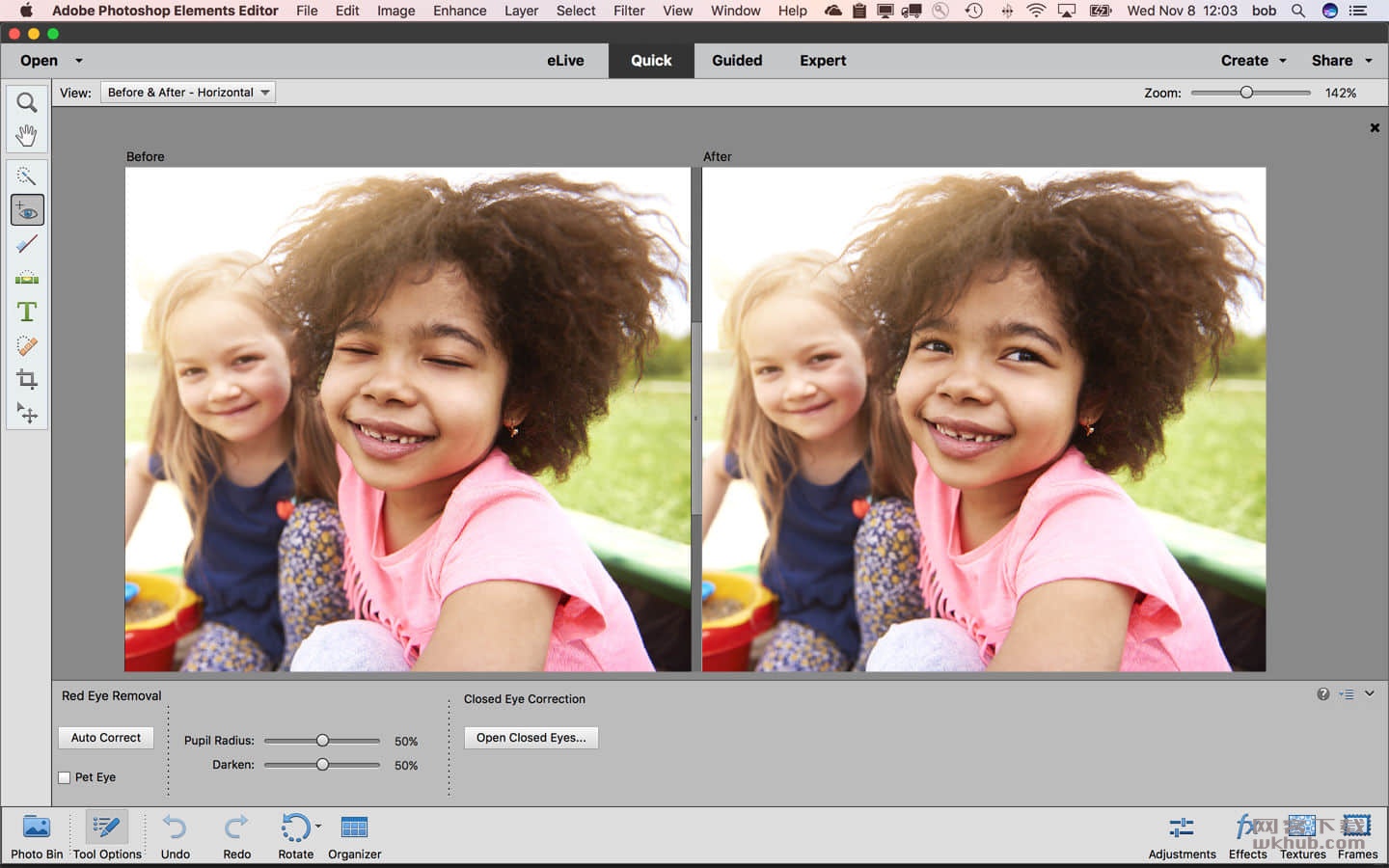This screenshot has height=868, width=1389.
Task: Choose the Move tool
Action: 27,414
